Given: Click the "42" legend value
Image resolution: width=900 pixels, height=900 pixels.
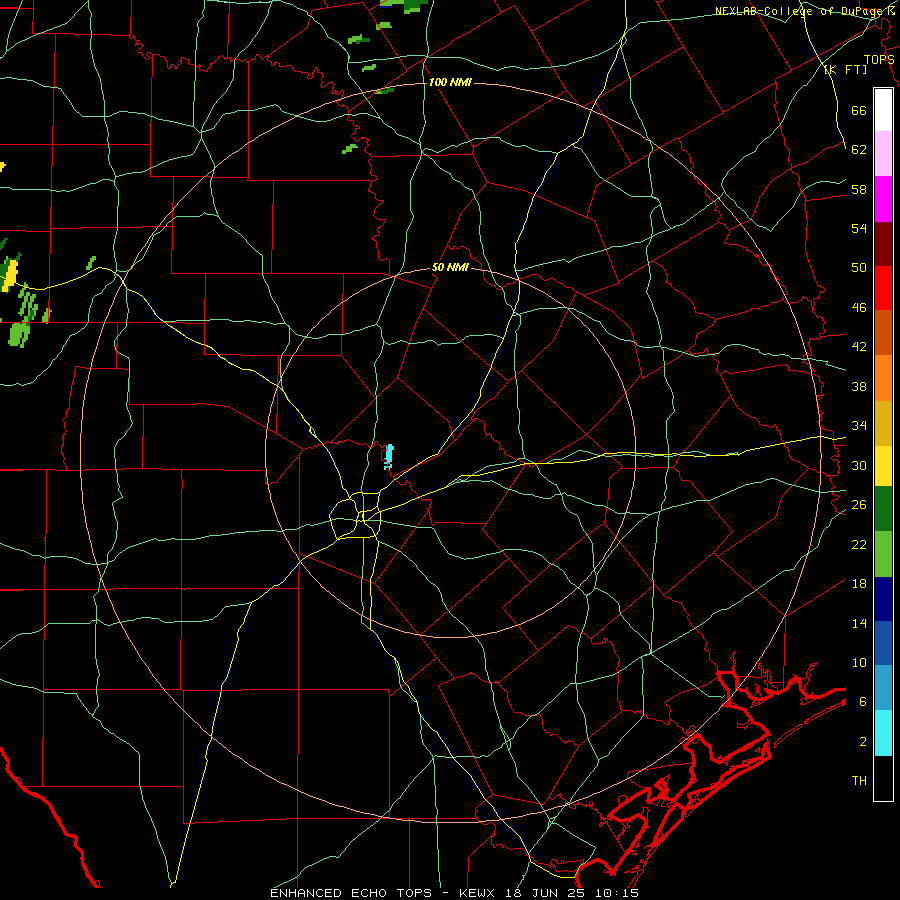Looking at the screenshot, I should [x=859, y=347].
